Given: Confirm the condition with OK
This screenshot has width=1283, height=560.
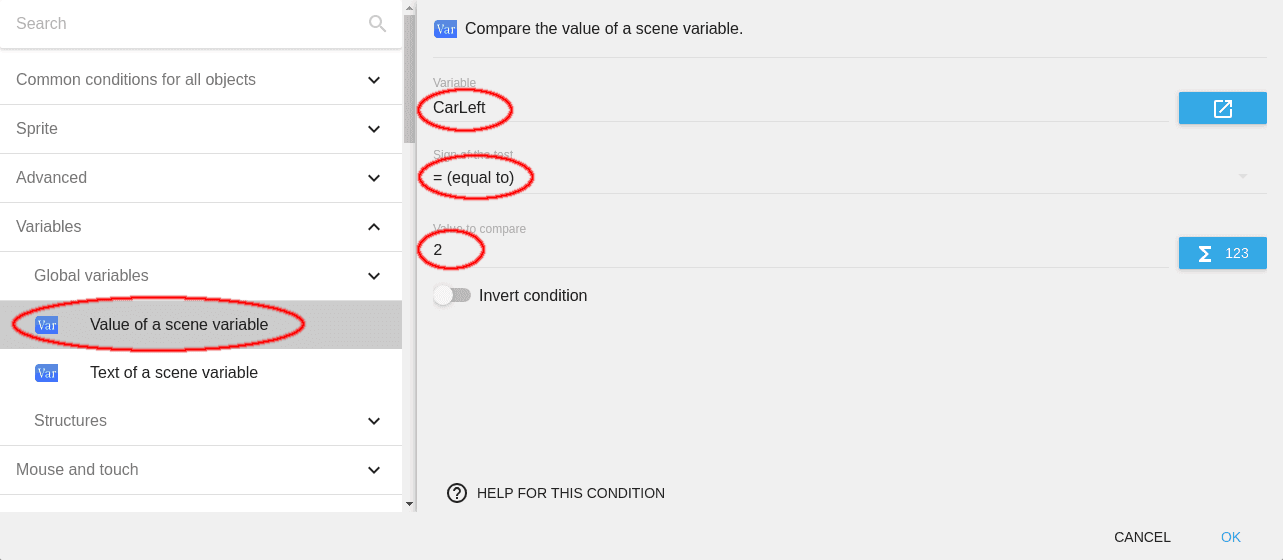Looking at the screenshot, I should pyautogui.click(x=1230, y=537).
